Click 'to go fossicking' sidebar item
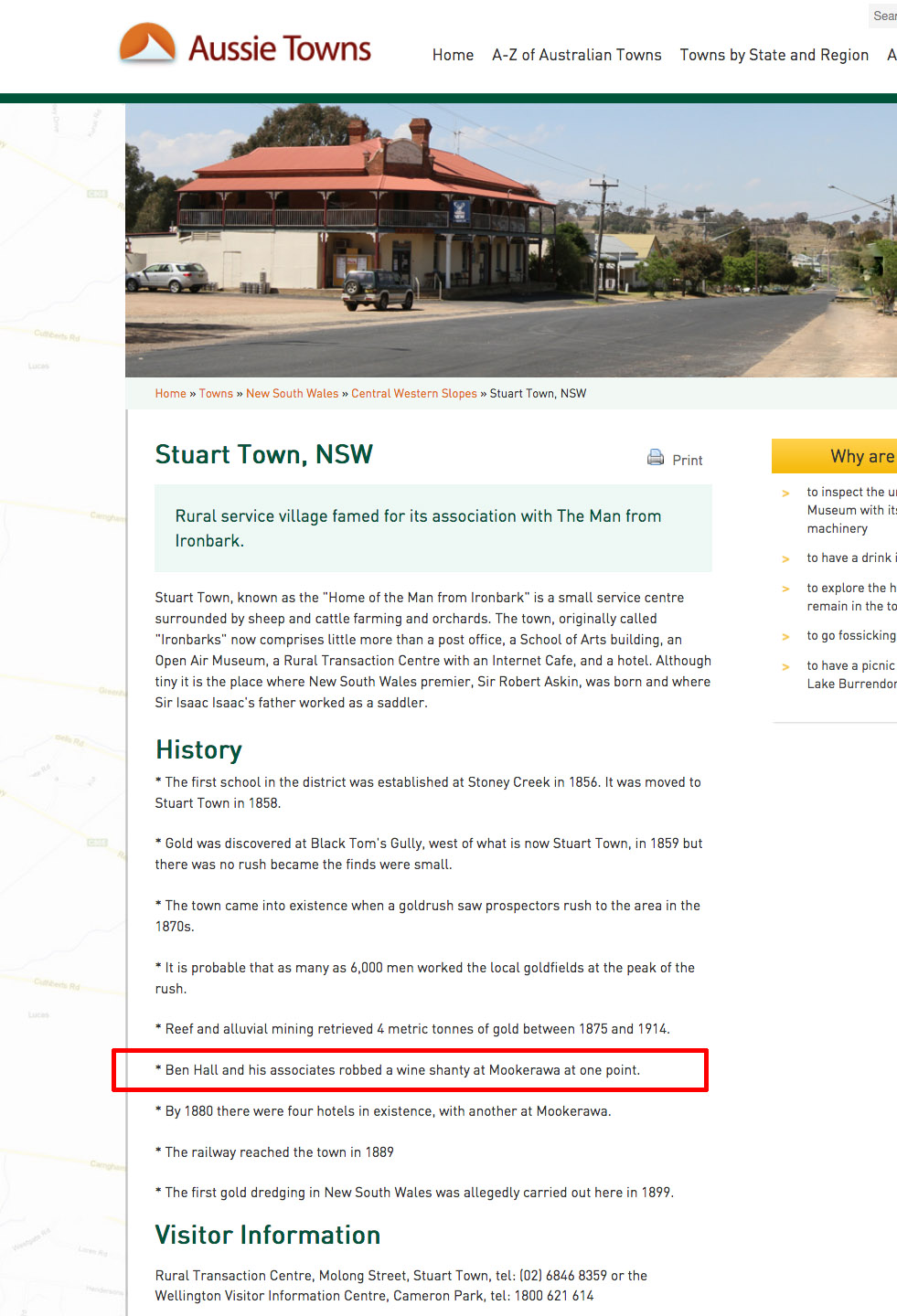 click(x=851, y=635)
